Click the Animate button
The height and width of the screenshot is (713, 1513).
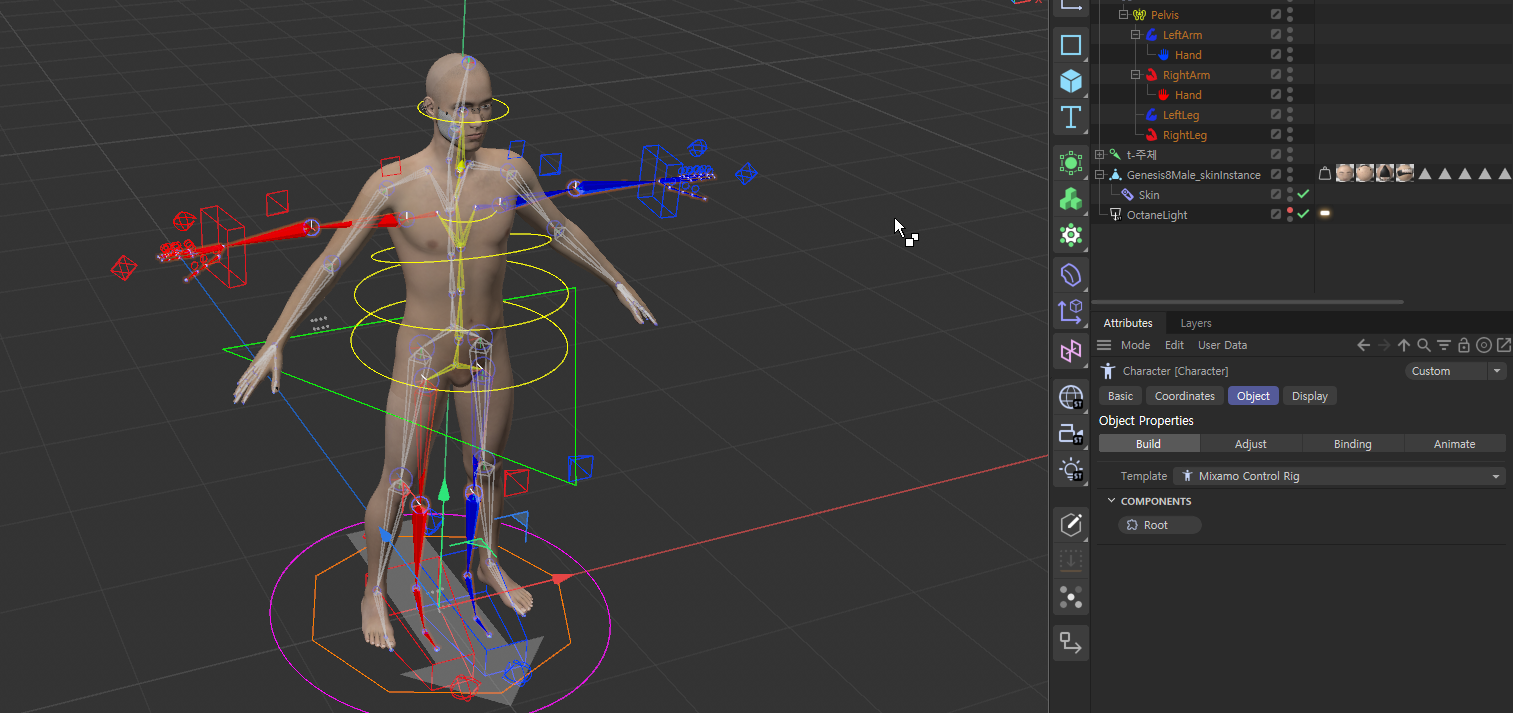click(1455, 444)
